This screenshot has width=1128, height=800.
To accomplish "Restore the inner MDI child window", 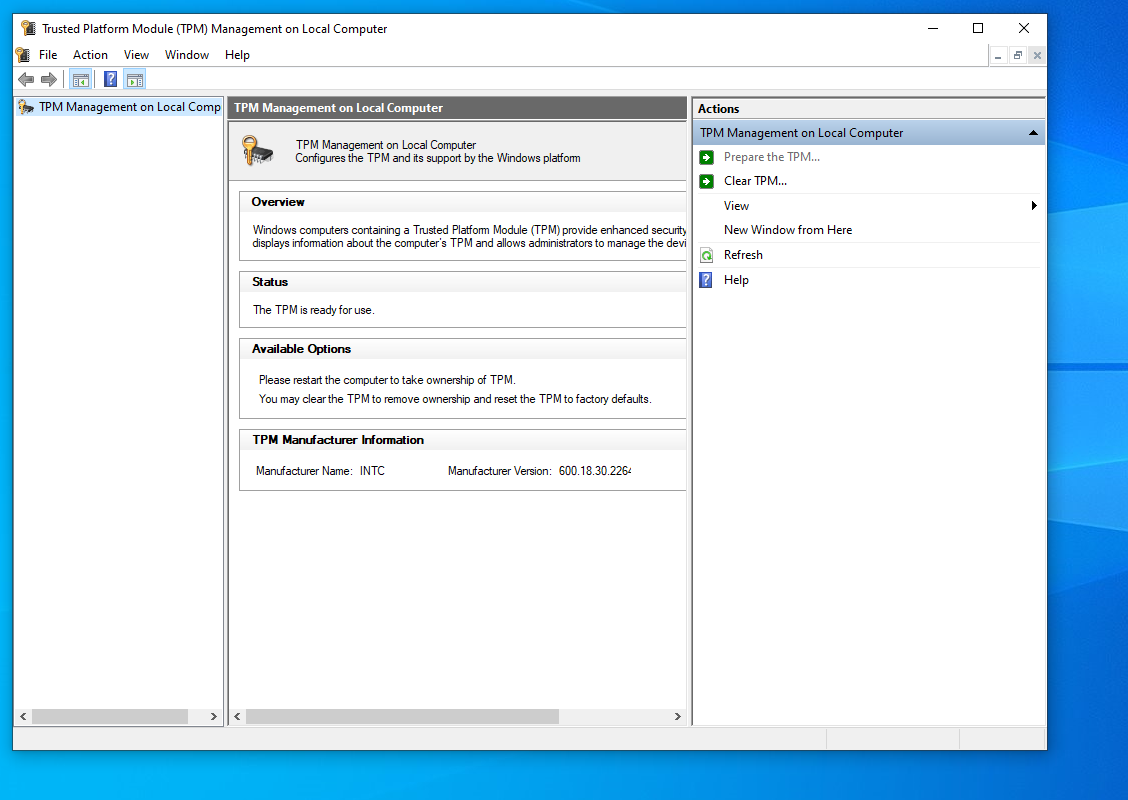I will [1017, 55].
